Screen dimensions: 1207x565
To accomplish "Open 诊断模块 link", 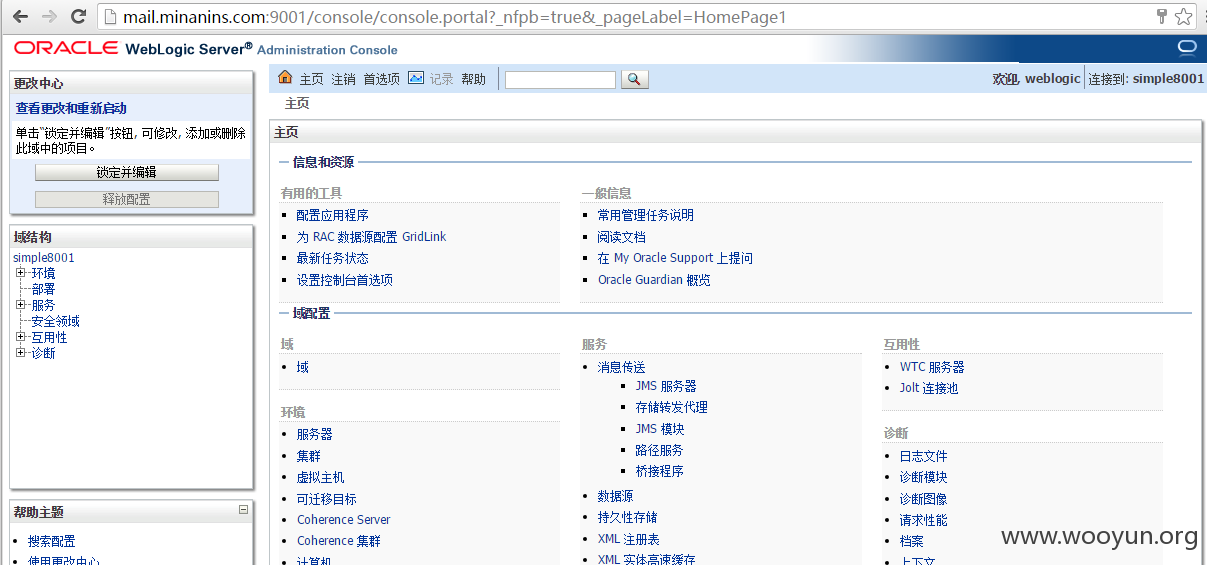I will 924,477.
